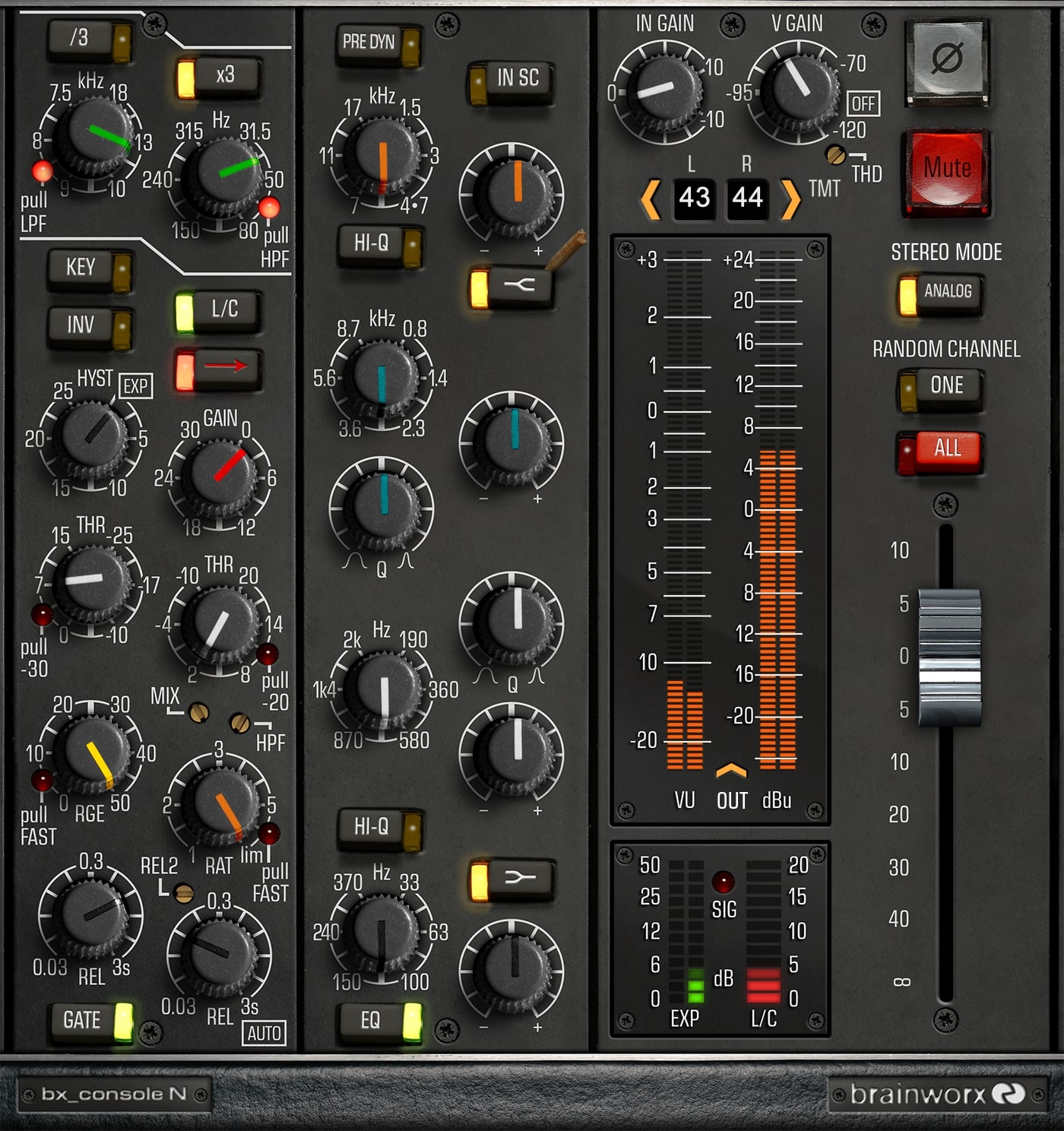Toggle the GATE enable switch
The image size is (1064, 1131).
(x=93, y=1022)
